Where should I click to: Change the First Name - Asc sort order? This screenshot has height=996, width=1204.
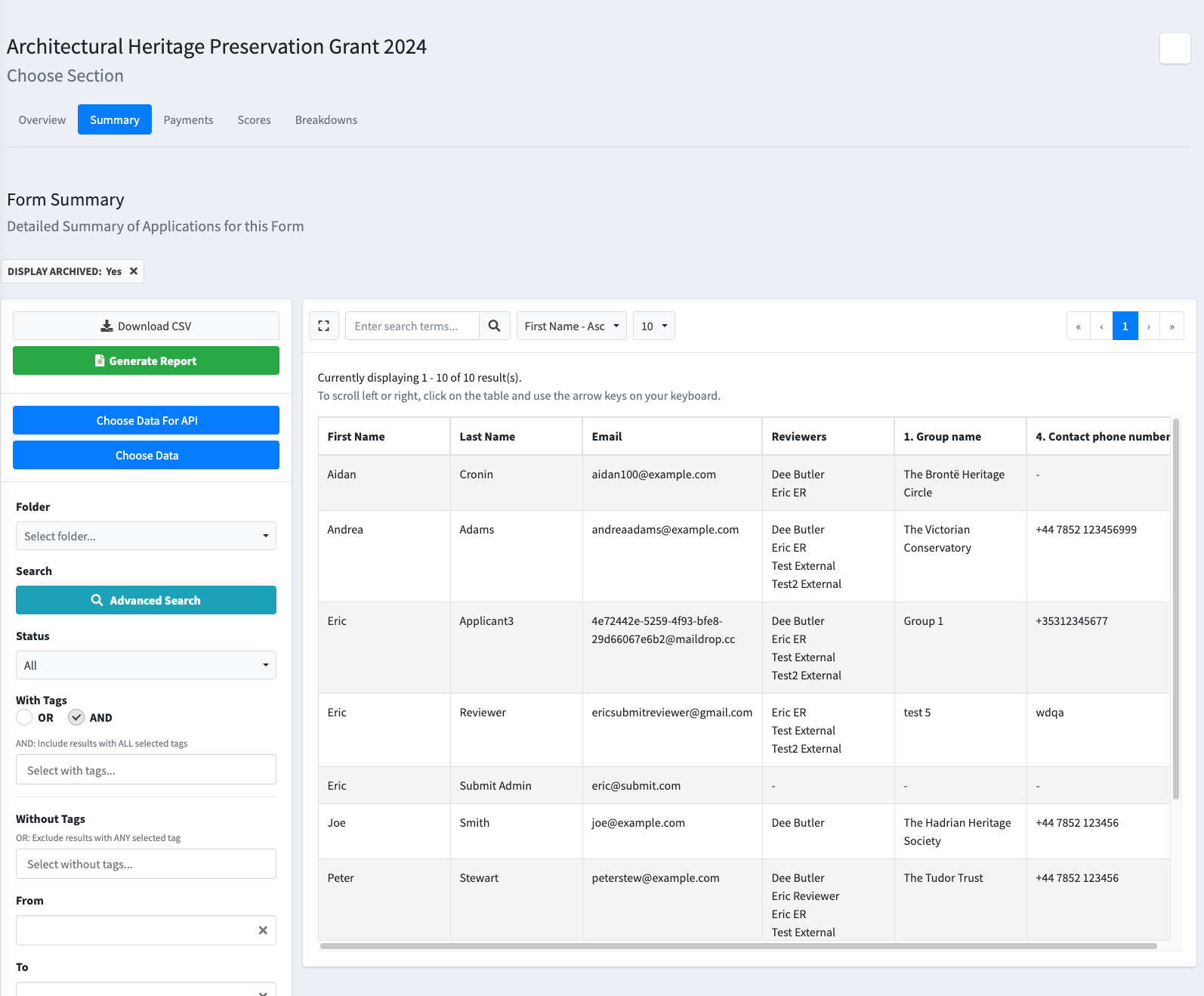tap(571, 326)
